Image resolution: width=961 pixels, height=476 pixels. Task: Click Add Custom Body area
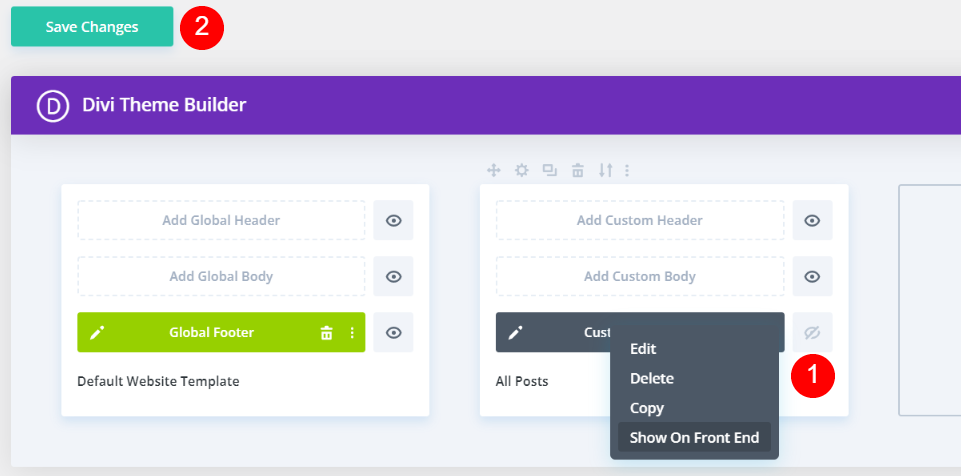point(640,276)
